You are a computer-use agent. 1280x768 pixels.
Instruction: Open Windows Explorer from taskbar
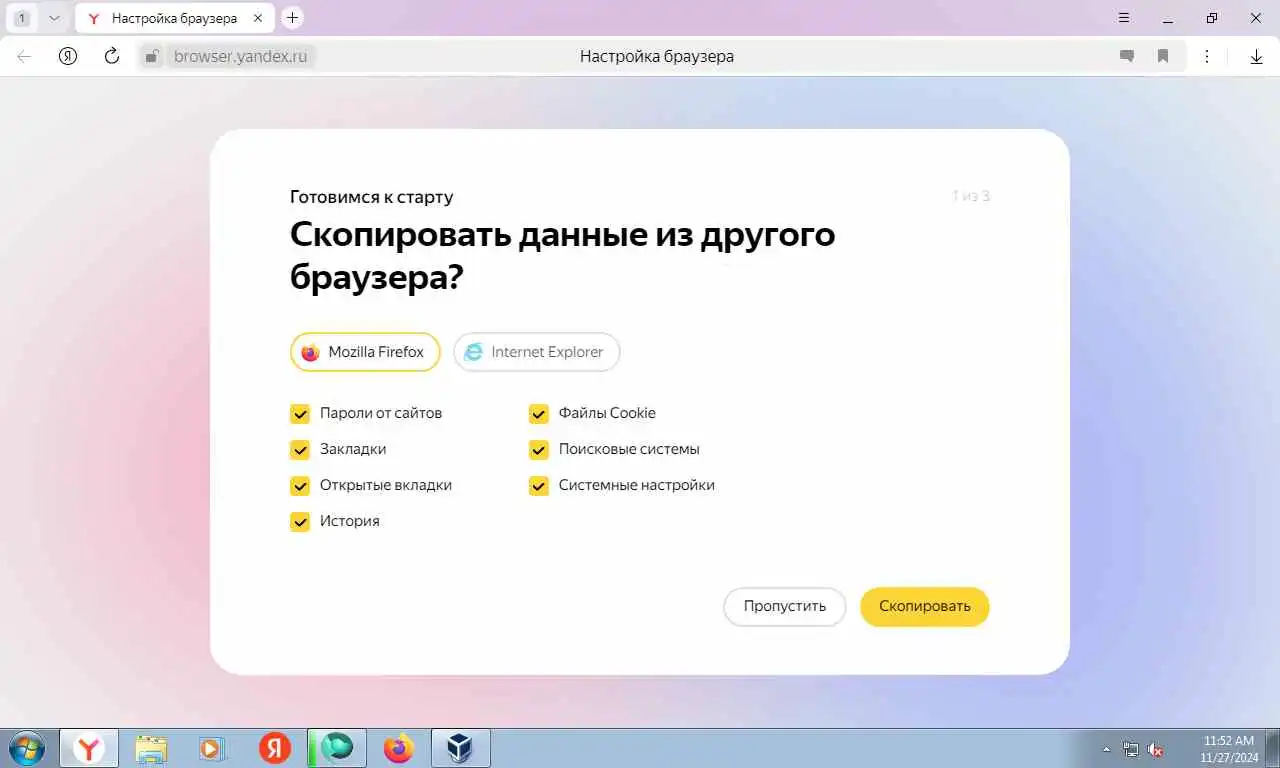point(152,748)
